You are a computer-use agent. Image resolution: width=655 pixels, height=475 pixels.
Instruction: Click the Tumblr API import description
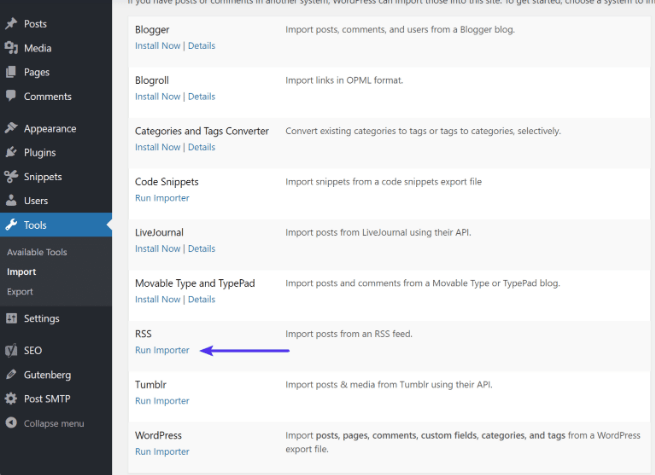389,384
